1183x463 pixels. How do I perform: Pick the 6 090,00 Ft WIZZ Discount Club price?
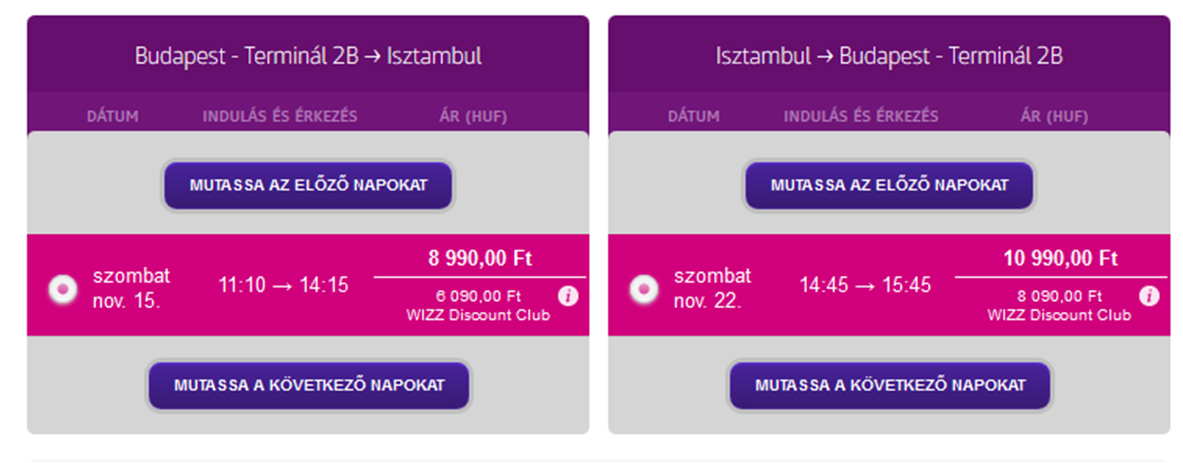tap(478, 305)
